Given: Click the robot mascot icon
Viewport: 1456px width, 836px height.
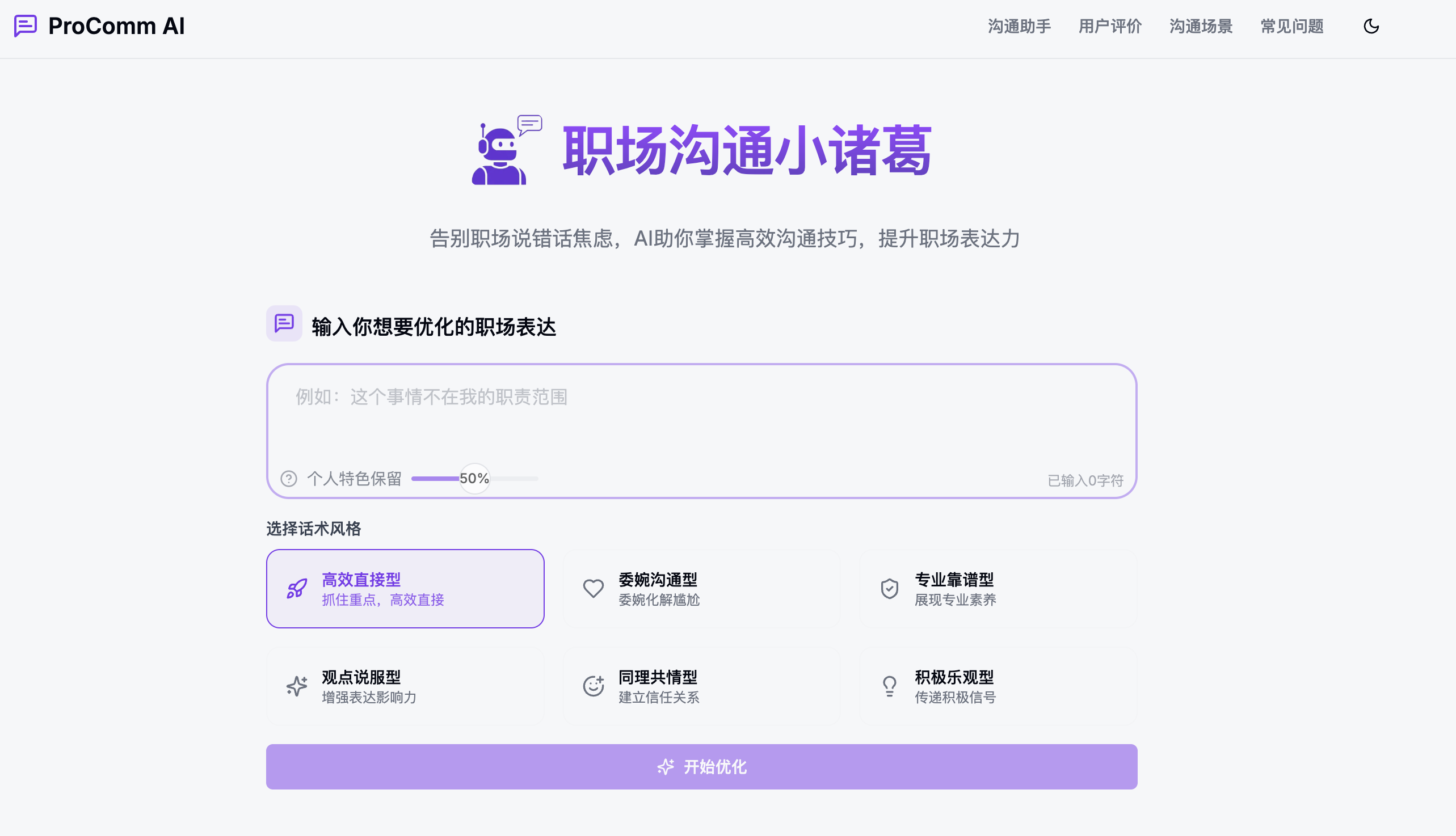Looking at the screenshot, I should [x=506, y=150].
